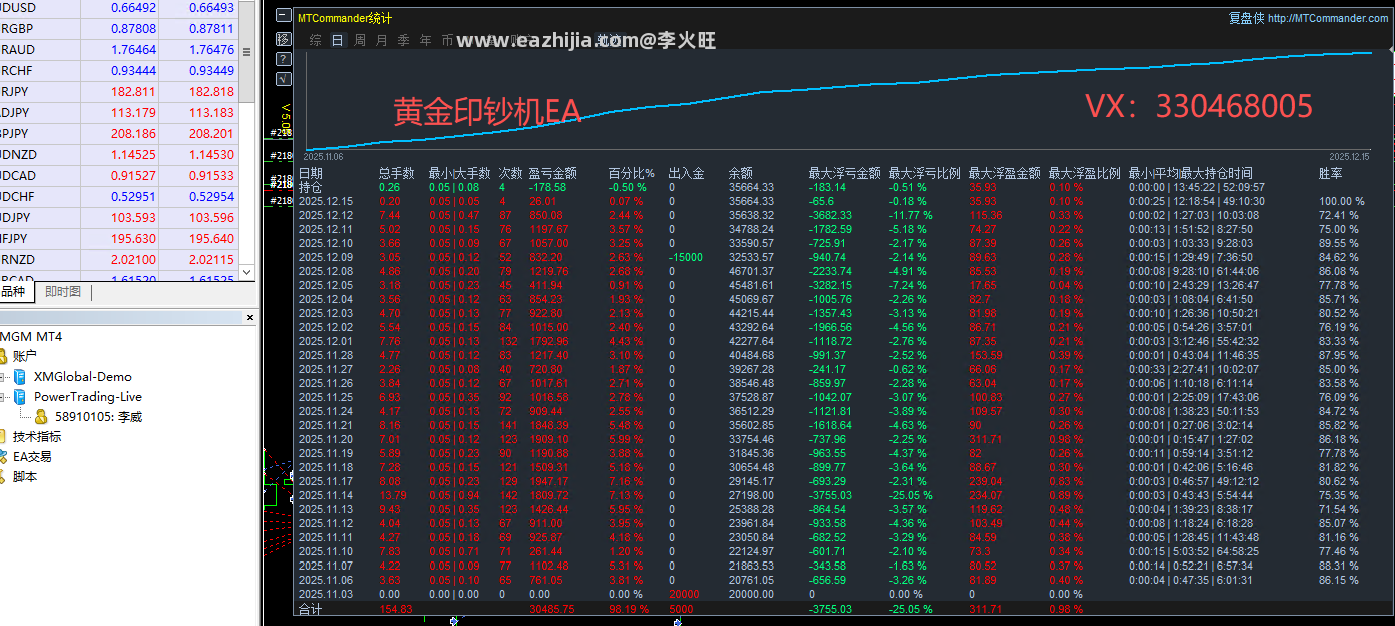This screenshot has width=1395, height=626.
Task: Click Market Watch ask price 195.640
Action: click(210, 238)
